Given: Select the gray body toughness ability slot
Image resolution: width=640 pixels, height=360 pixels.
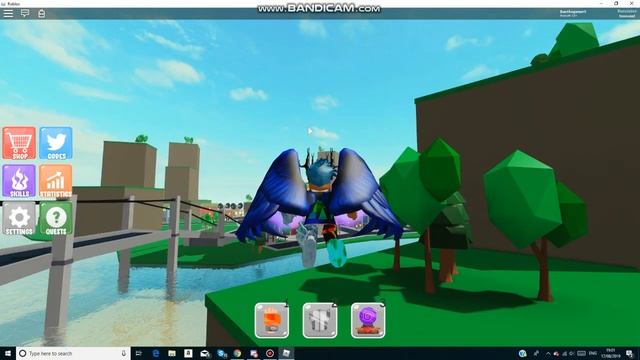Looking at the screenshot, I should tap(320, 320).
